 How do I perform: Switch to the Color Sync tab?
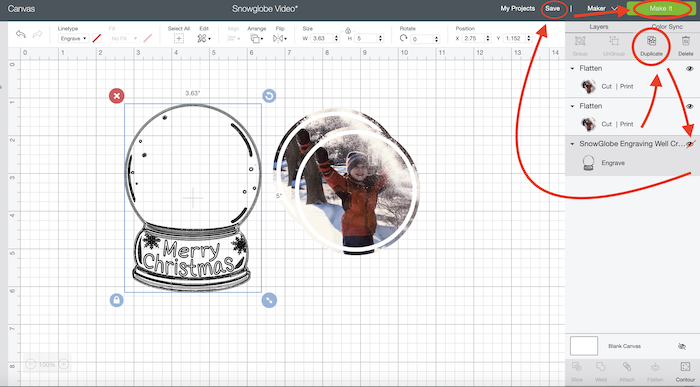[x=667, y=27]
